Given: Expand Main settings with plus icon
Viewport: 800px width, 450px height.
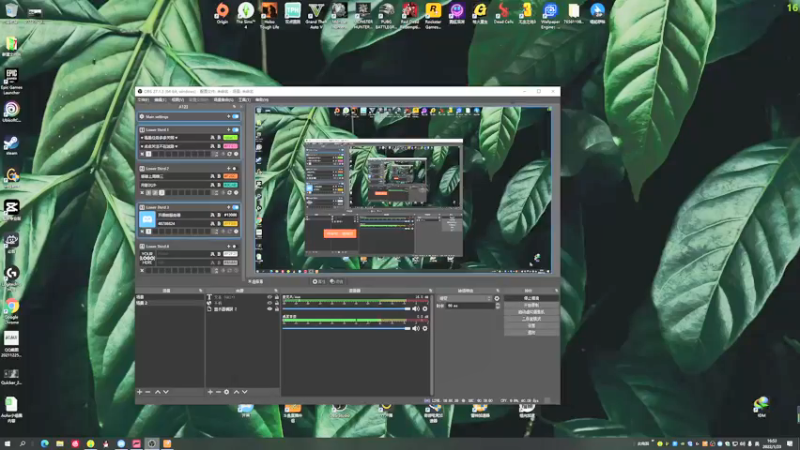Looking at the screenshot, I should [x=229, y=117].
